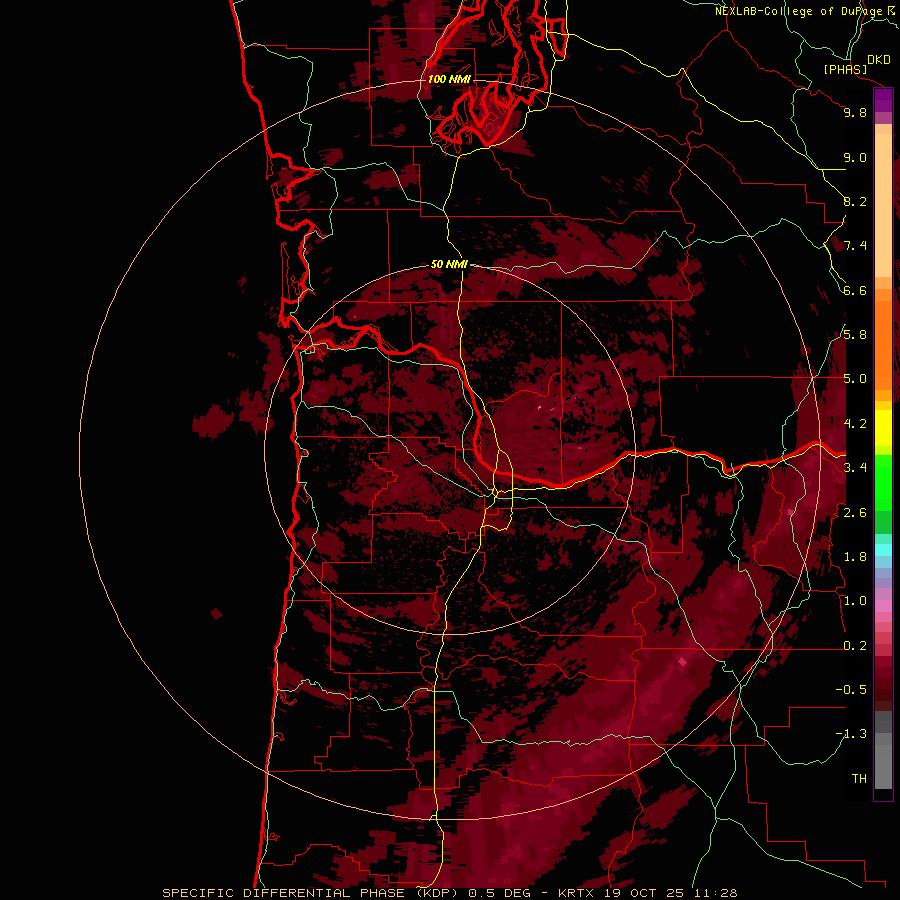Pick the cyan color bar segment
The image size is (900, 900).
pos(883,550)
